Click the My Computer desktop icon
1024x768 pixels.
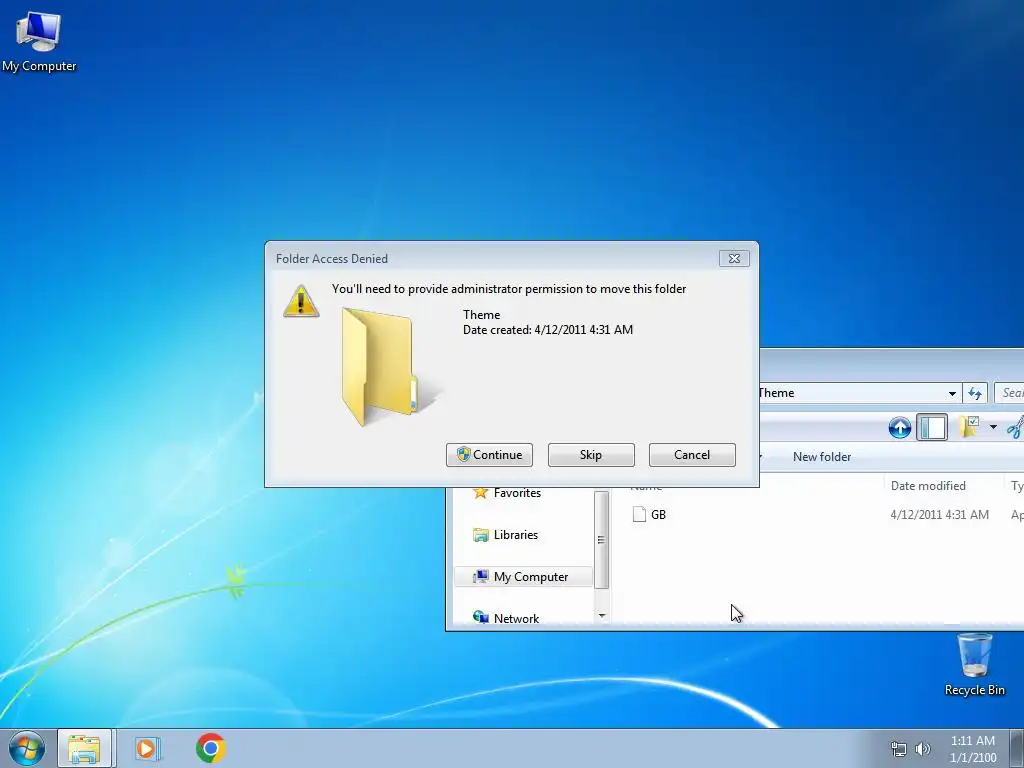point(39,42)
